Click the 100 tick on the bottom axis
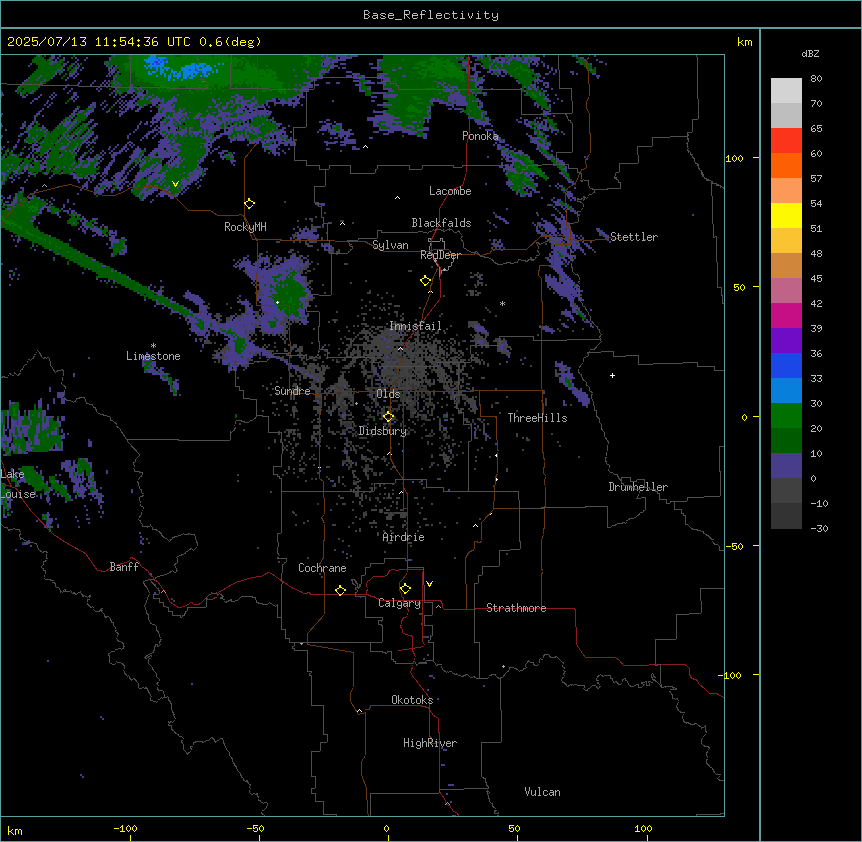Viewport: 862px width, 842px height. pos(643,828)
